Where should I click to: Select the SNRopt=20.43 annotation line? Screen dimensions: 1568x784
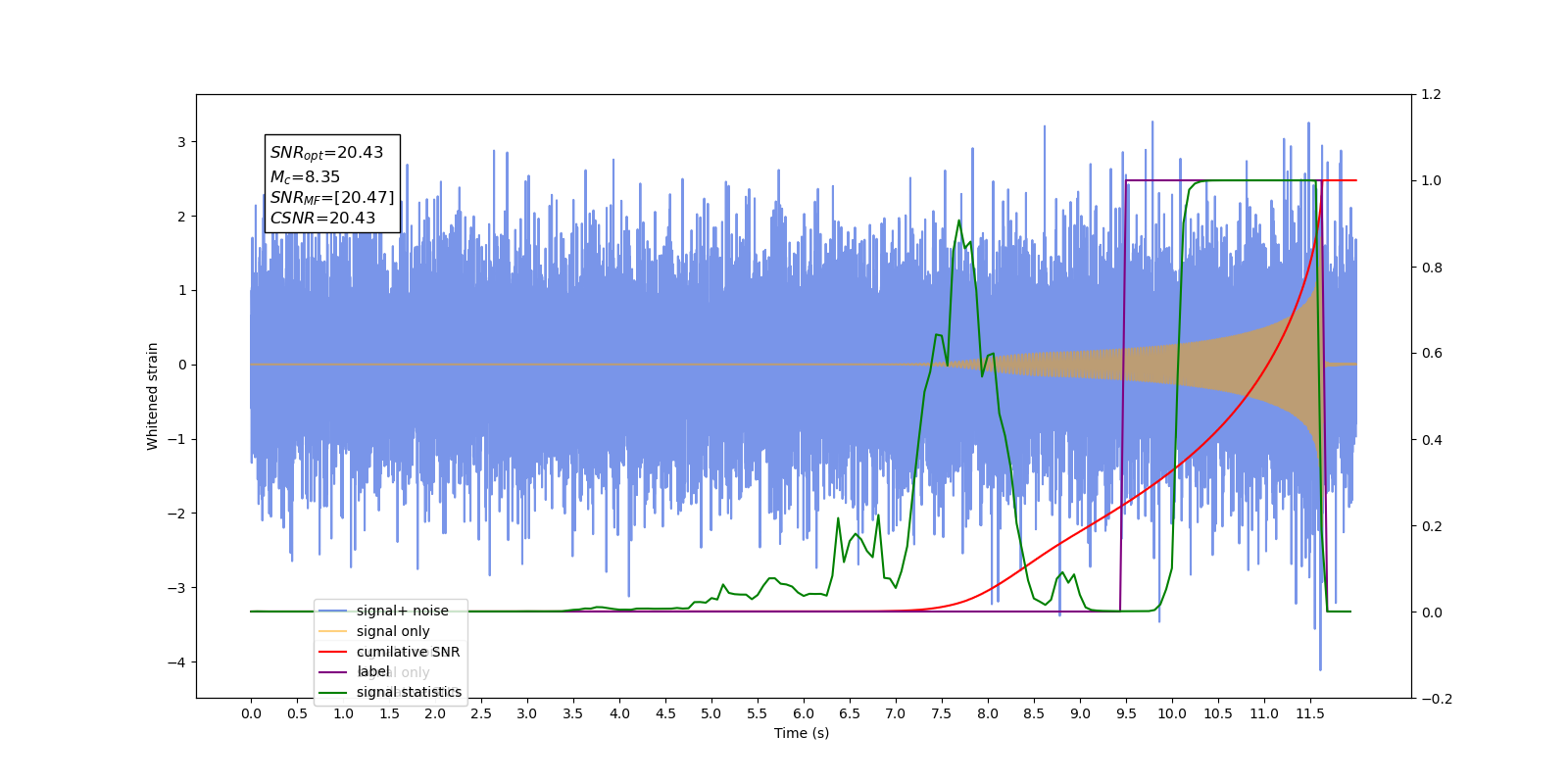[x=327, y=153]
